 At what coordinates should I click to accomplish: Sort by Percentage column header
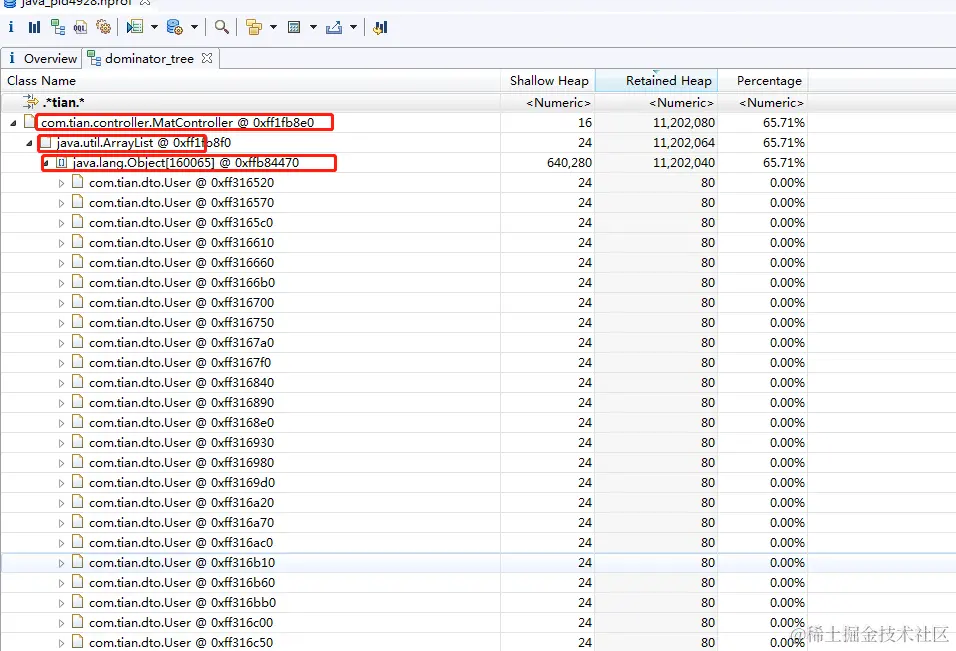pyautogui.click(x=763, y=80)
